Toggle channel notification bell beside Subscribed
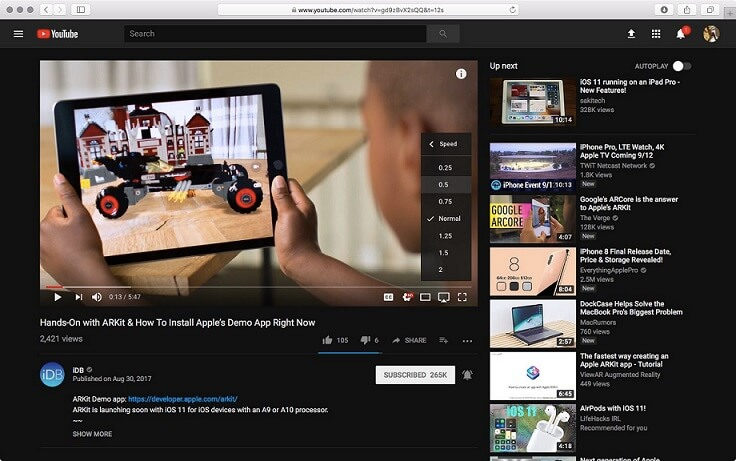Image resolution: width=736 pixels, height=461 pixels. pos(467,375)
